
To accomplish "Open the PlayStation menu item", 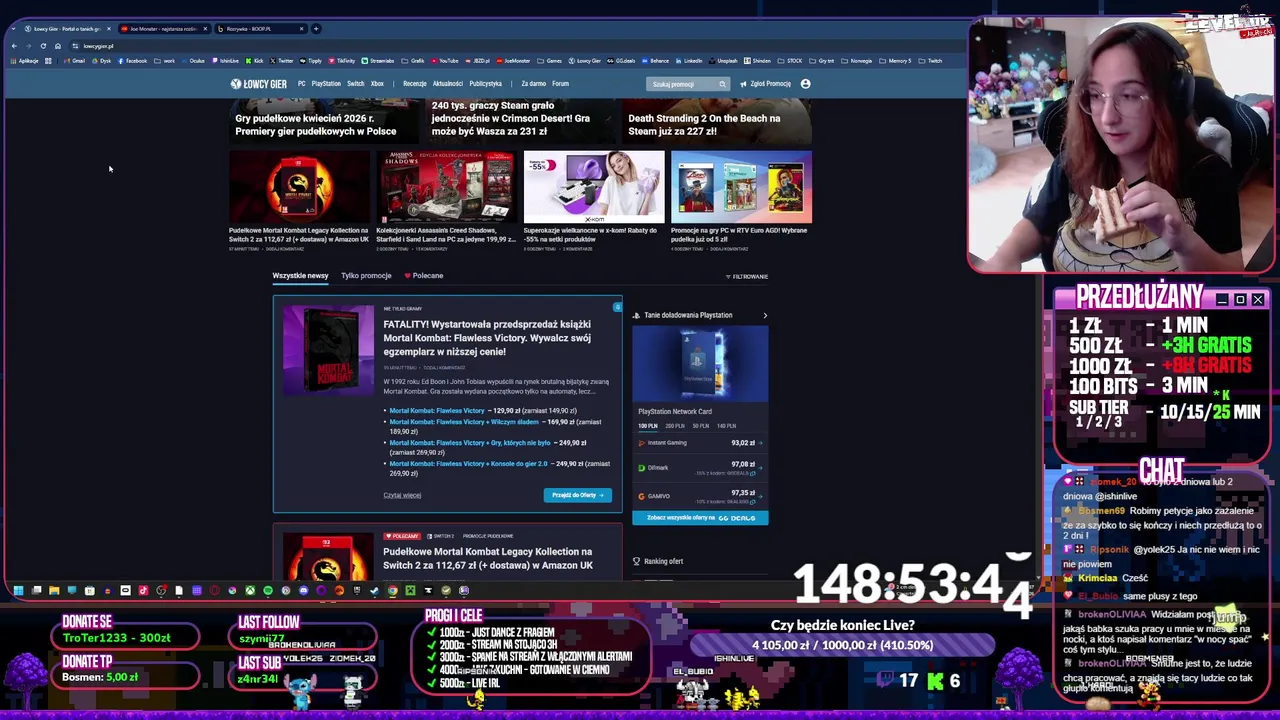I will coord(326,84).
